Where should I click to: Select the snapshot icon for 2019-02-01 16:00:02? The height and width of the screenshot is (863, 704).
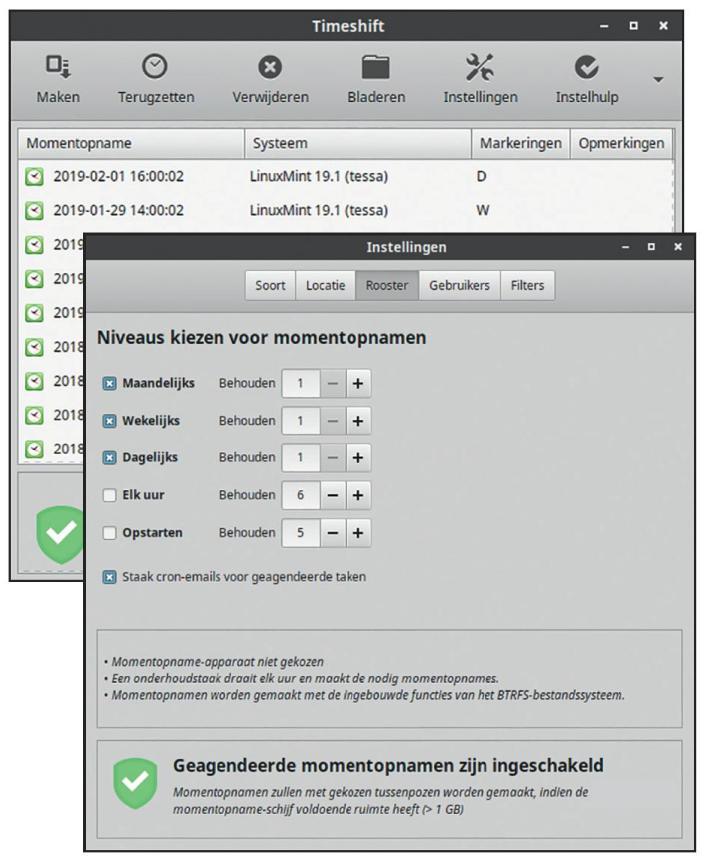click(x=34, y=177)
